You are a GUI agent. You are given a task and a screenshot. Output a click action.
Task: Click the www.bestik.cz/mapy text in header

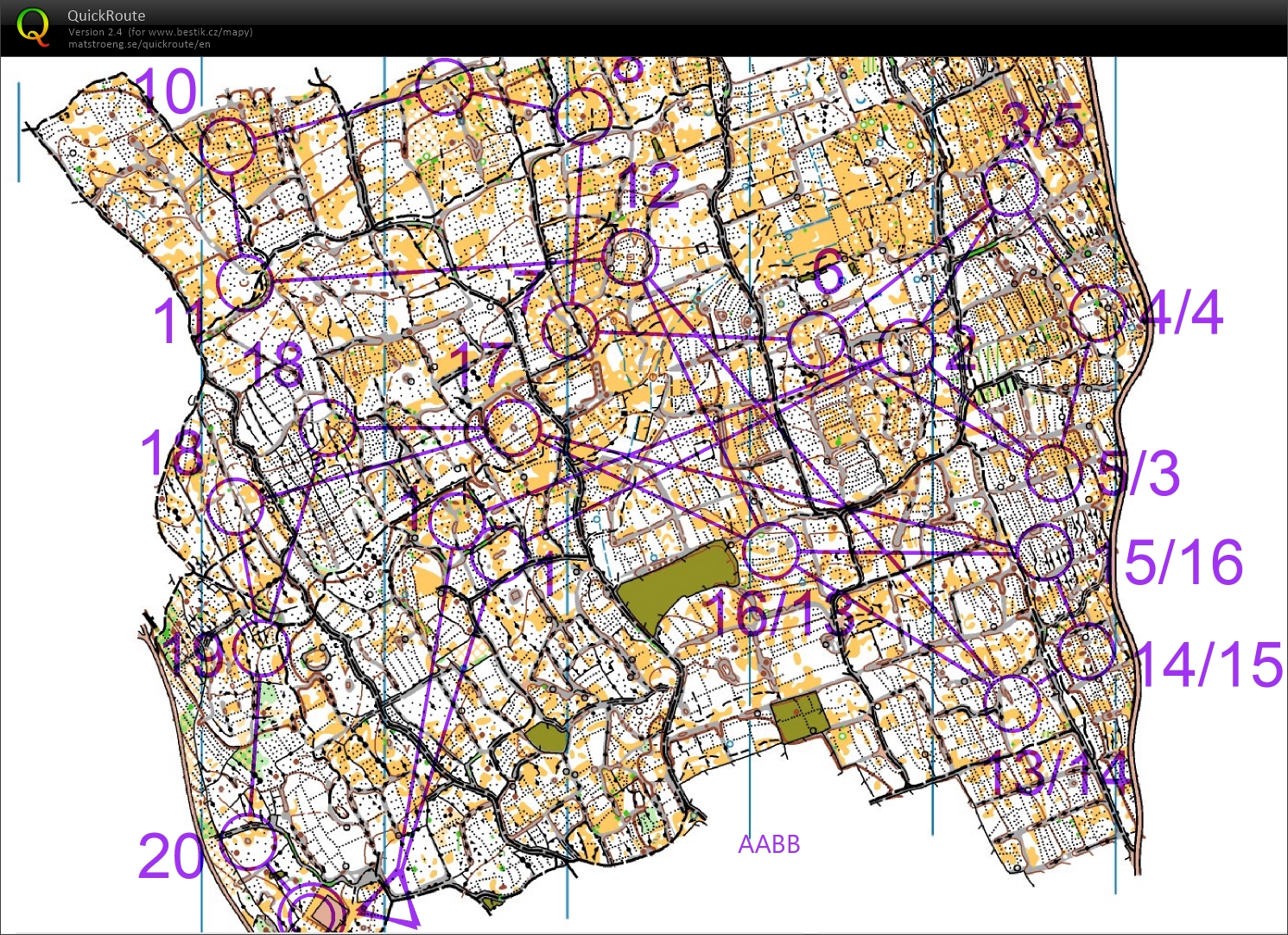[200, 32]
